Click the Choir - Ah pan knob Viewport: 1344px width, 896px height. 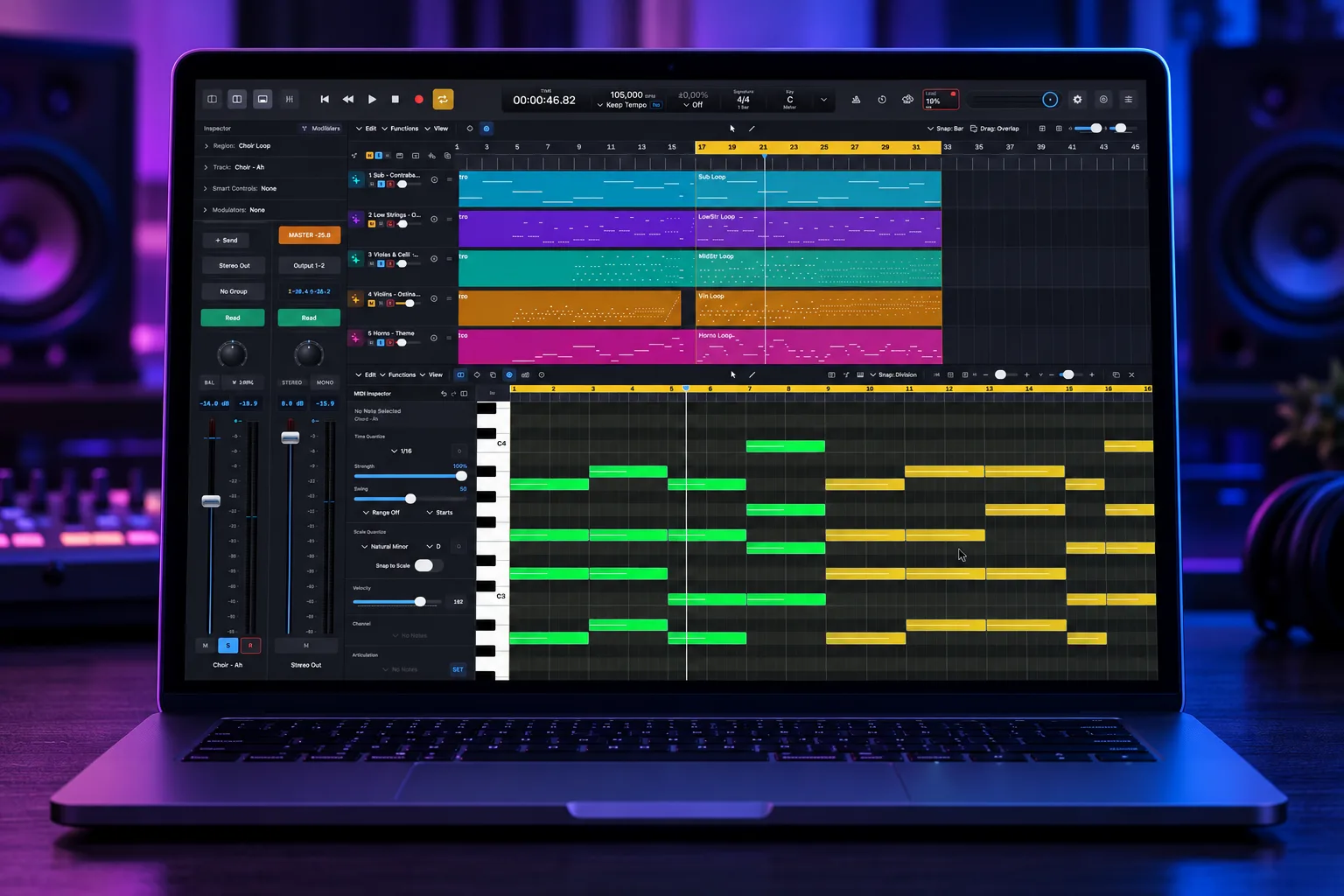pos(232,354)
